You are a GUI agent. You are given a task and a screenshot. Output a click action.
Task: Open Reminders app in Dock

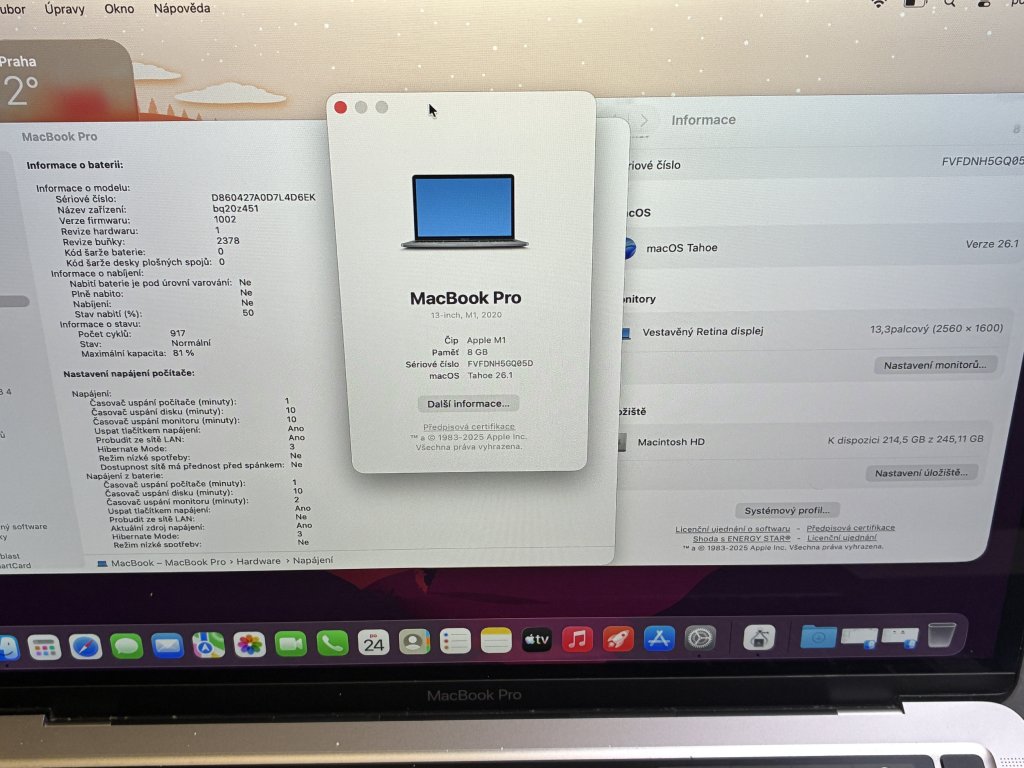[455, 641]
